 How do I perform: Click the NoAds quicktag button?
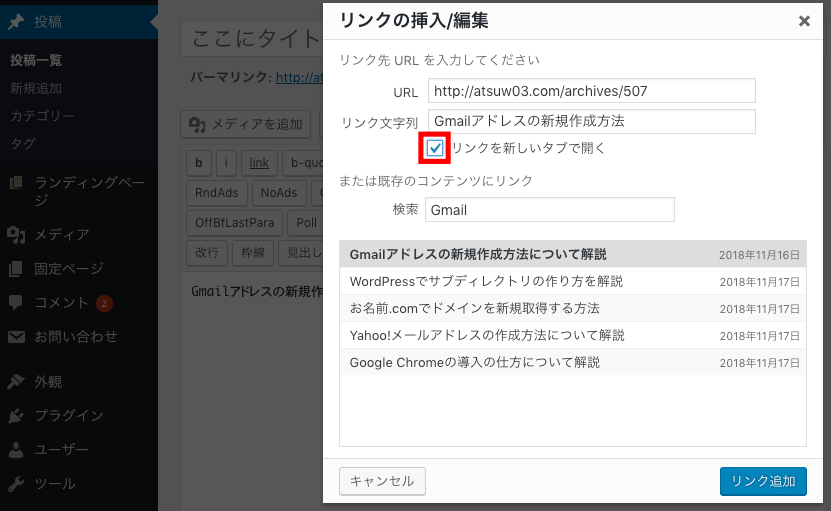point(279,193)
